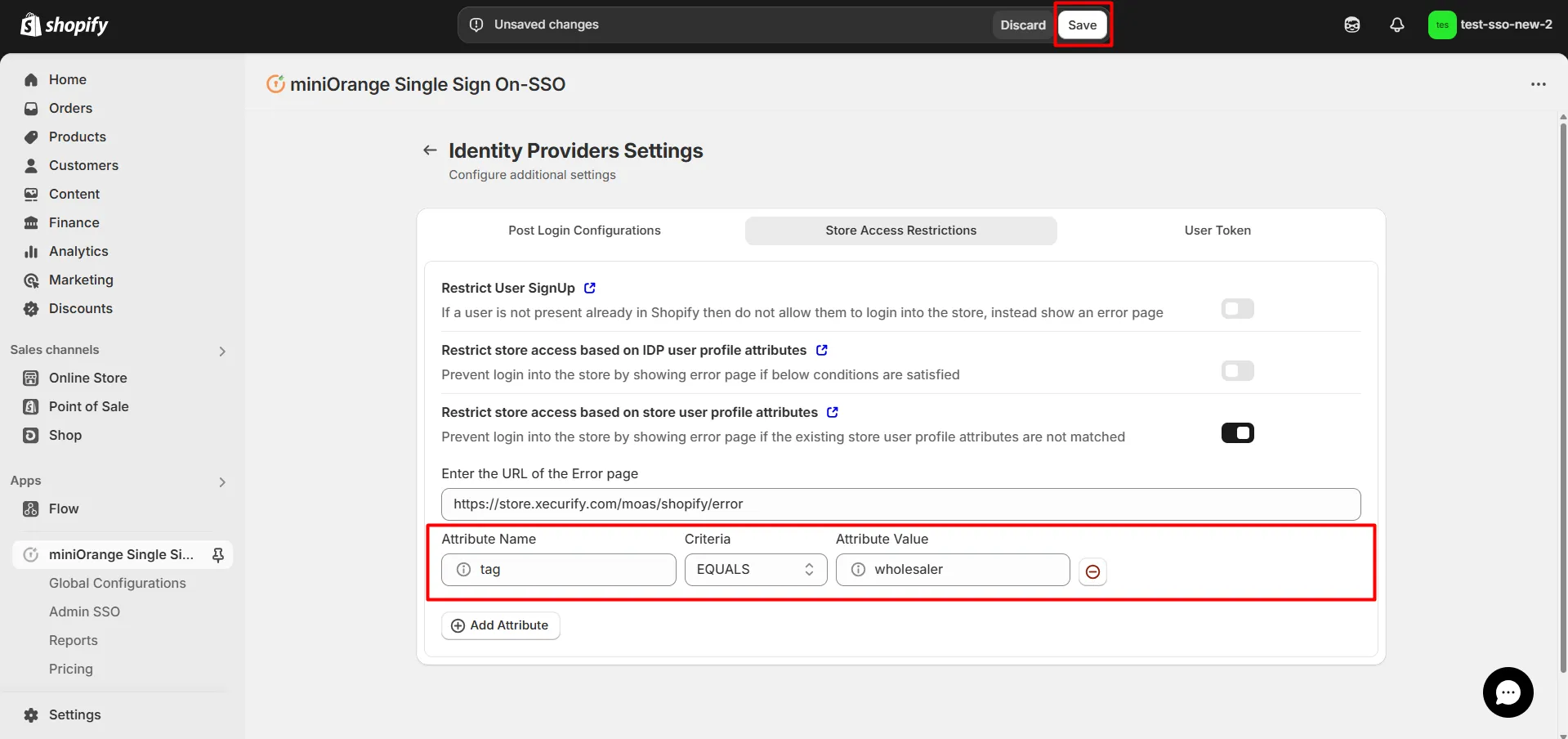This screenshot has width=1568, height=739.
Task: Open the Home icon in sidebar
Action: coord(31,79)
